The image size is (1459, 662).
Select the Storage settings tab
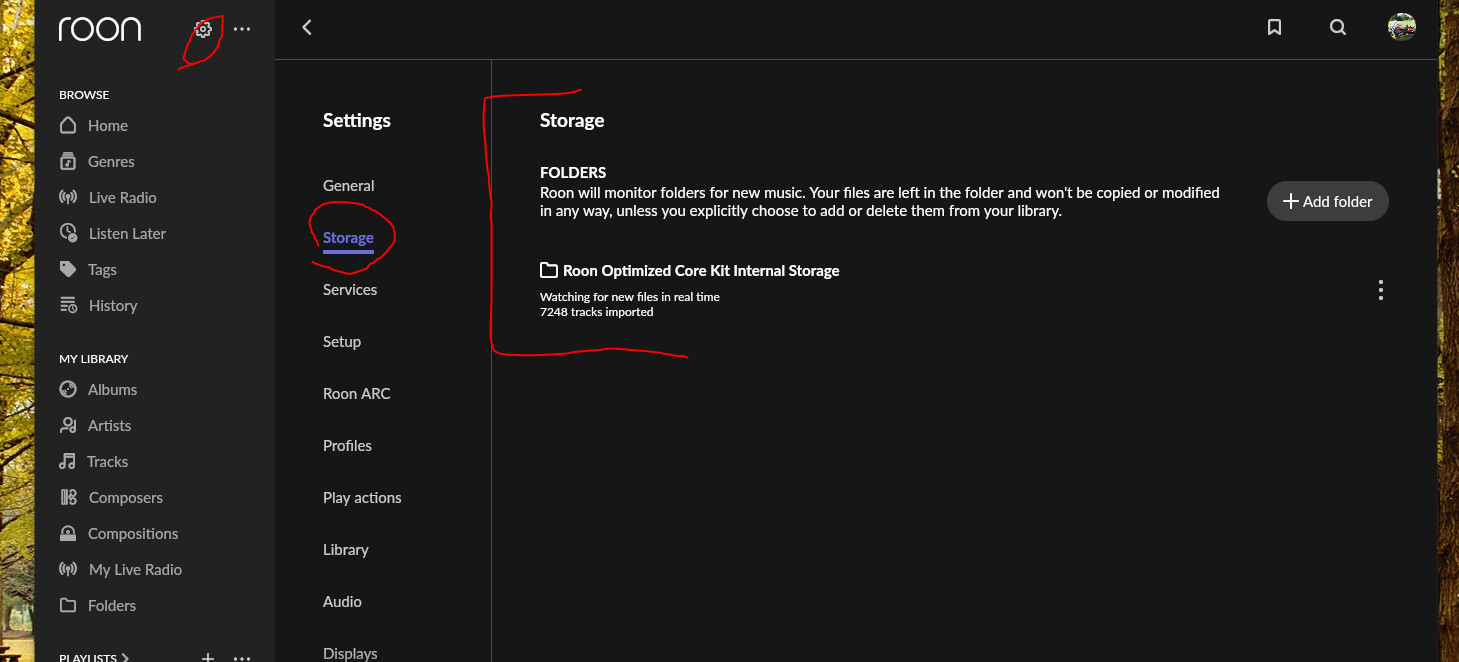[348, 238]
